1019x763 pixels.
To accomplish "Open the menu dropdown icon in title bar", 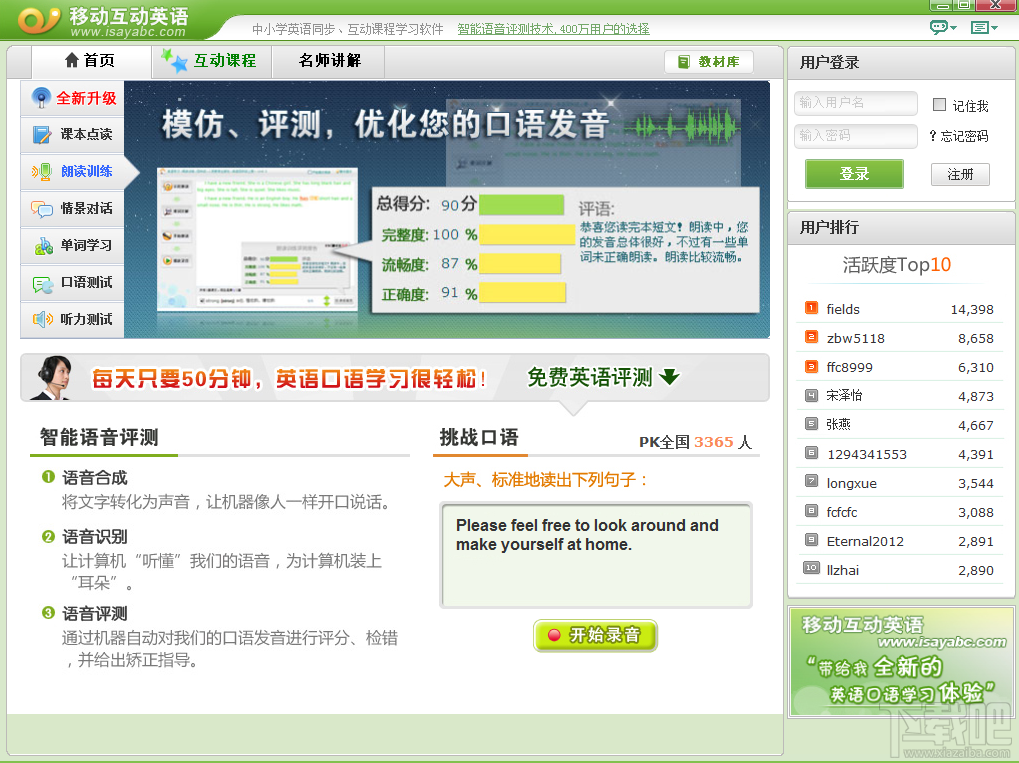I will [984, 27].
